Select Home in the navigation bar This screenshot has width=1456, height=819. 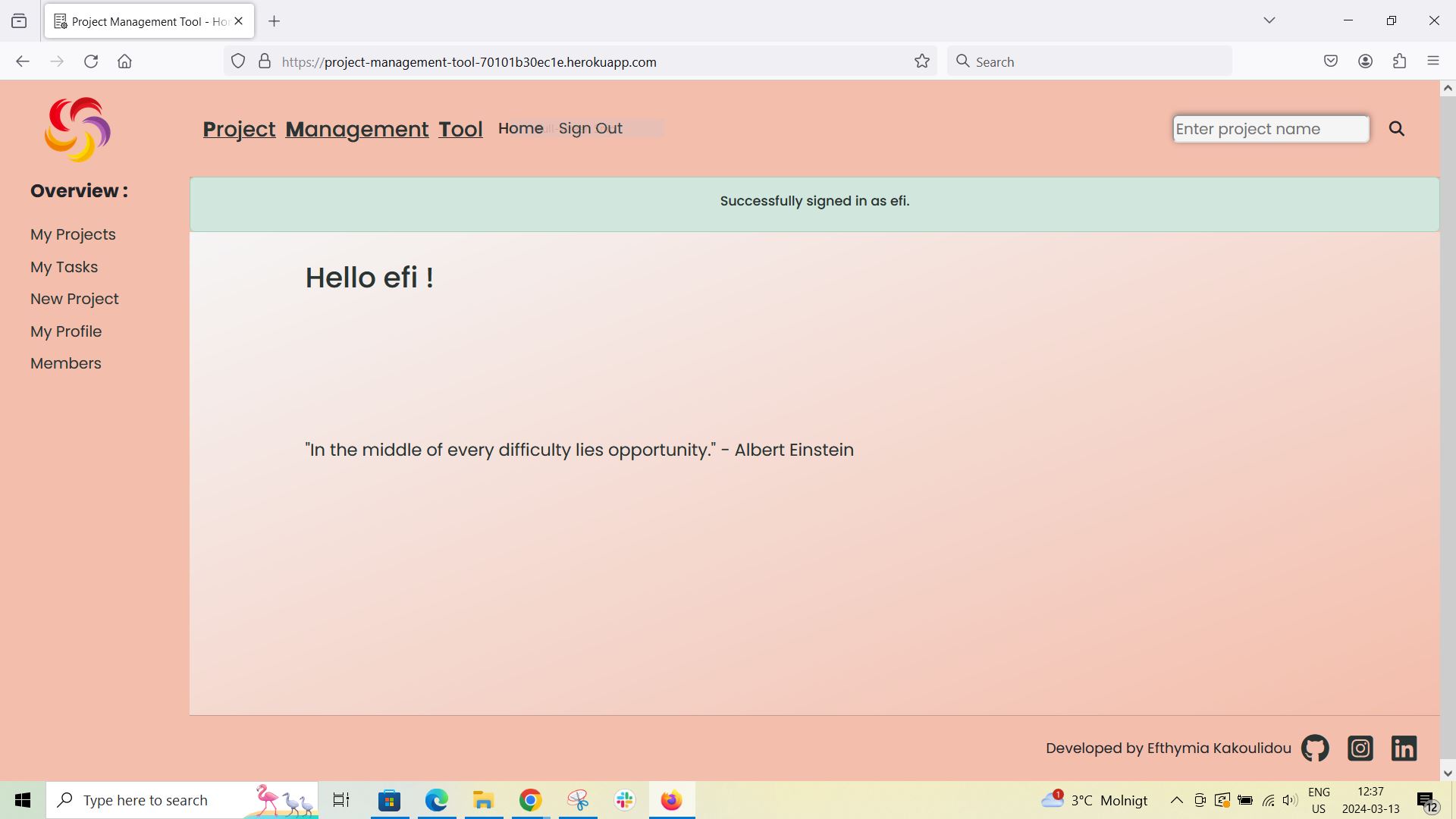coord(520,128)
